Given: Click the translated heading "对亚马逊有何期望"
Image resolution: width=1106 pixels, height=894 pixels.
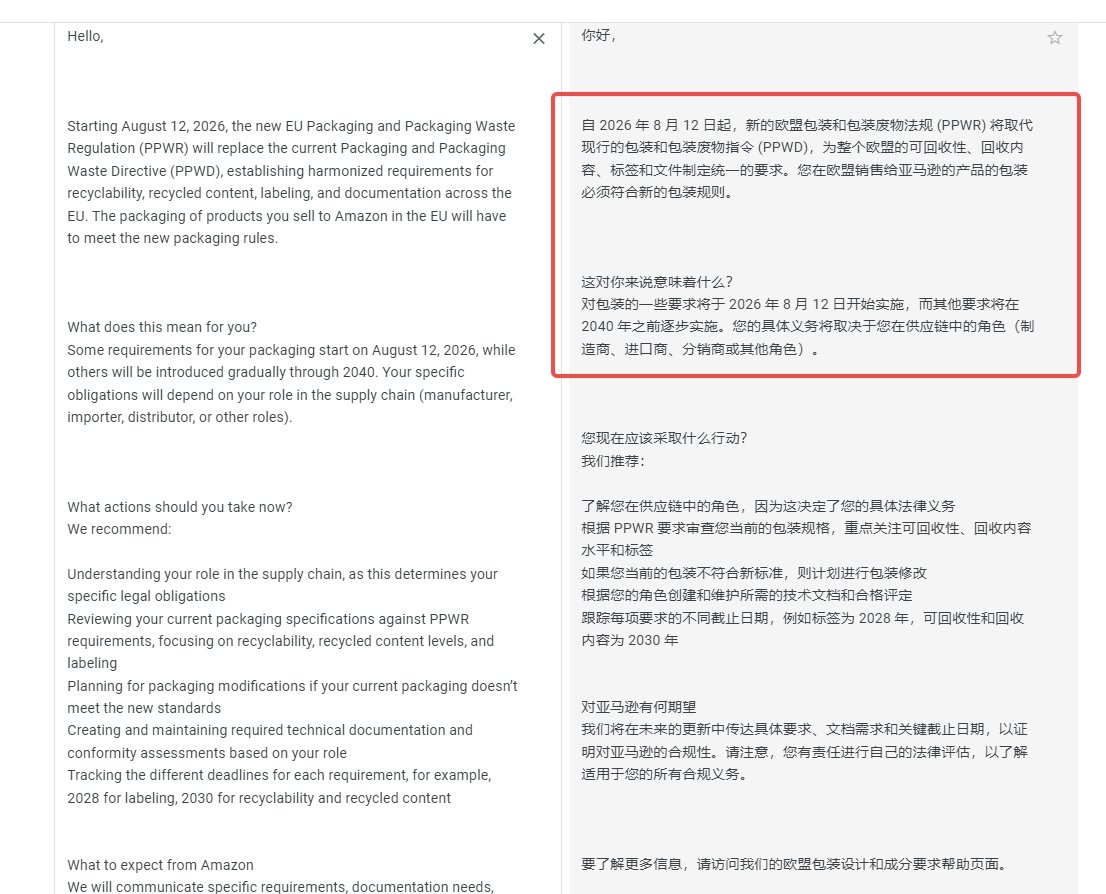Looking at the screenshot, I should click(x=638, y=707).
